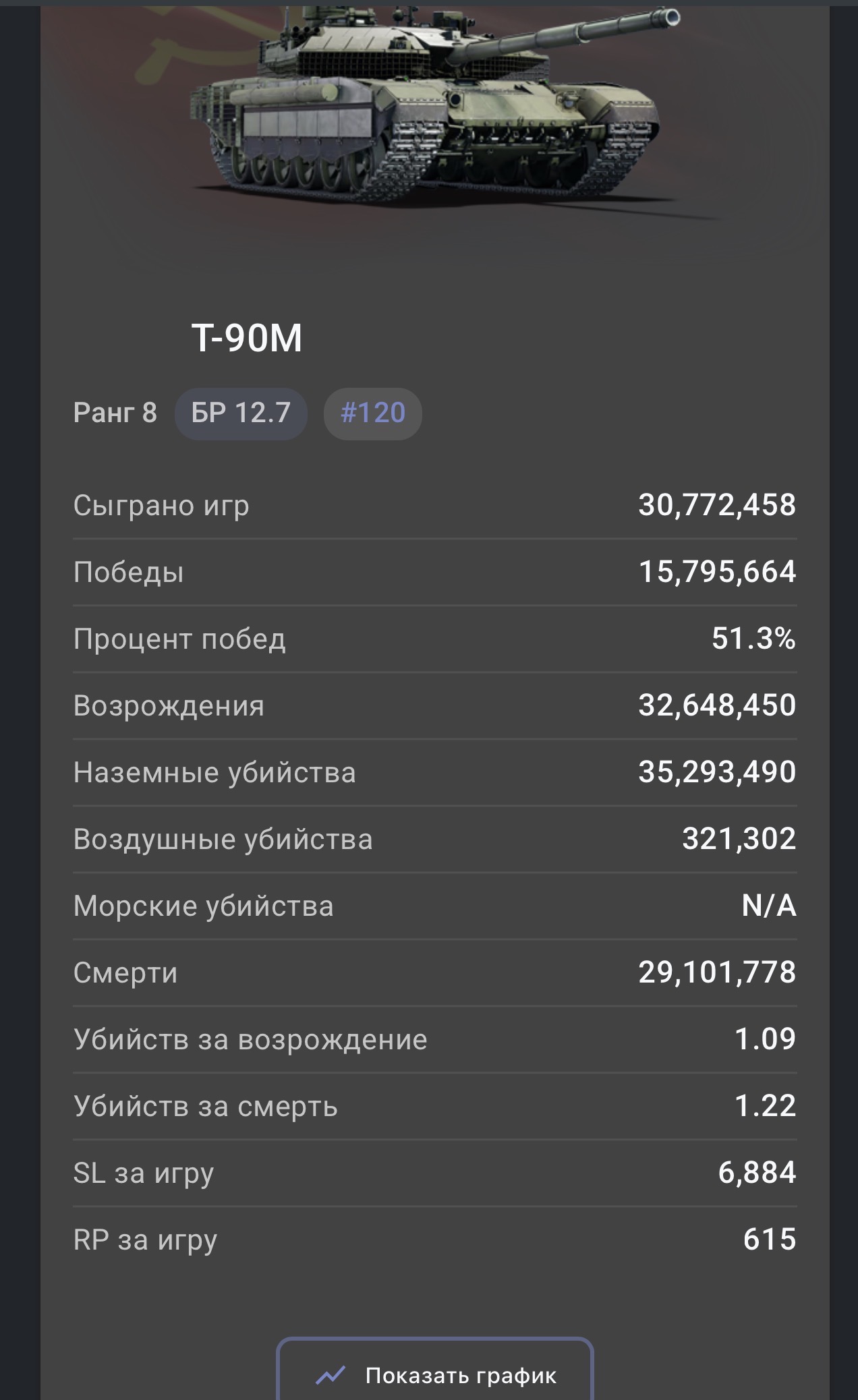This screenshot has height=1400, width=858.
Task: Select the БР 12.7 badge
Action: [241, 413]
